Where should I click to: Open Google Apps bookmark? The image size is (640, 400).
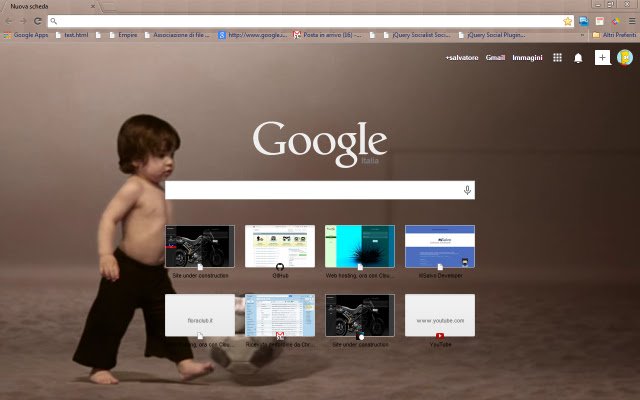[26, 35]
